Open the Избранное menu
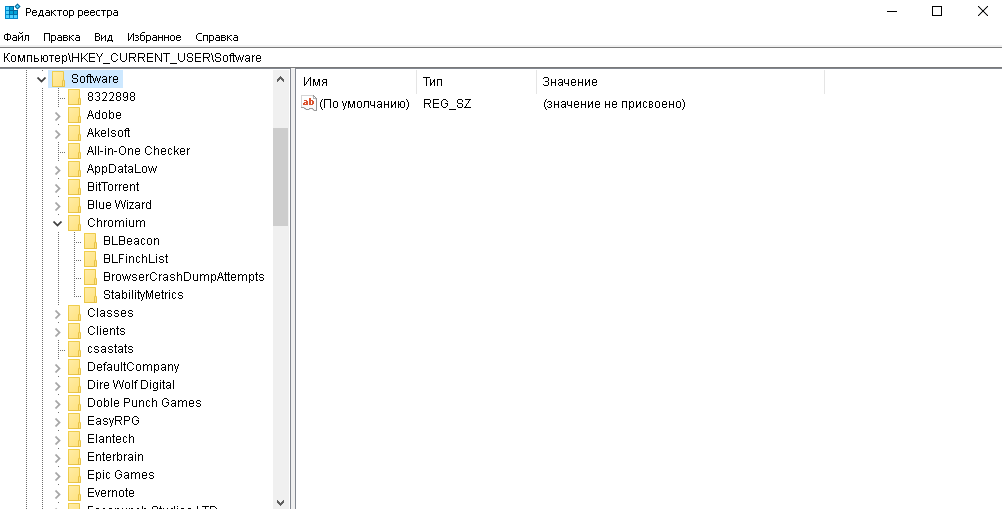The image size is (1002, 509). (x=154, y=37)
